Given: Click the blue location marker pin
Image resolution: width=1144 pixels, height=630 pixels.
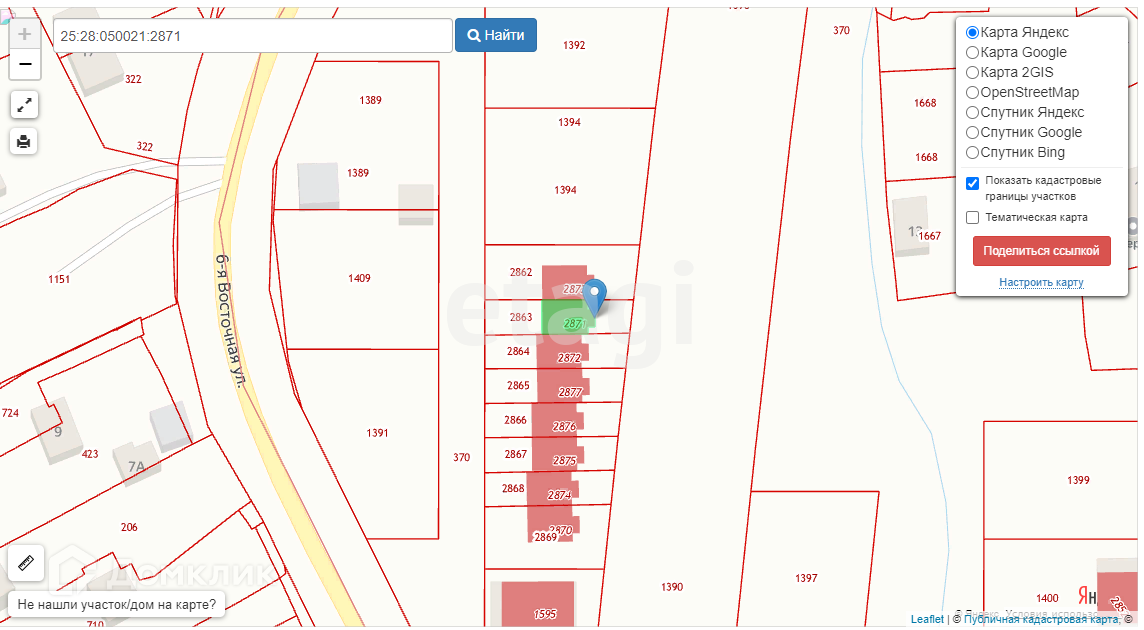Looking at the screenshot, I should point(595,296).
